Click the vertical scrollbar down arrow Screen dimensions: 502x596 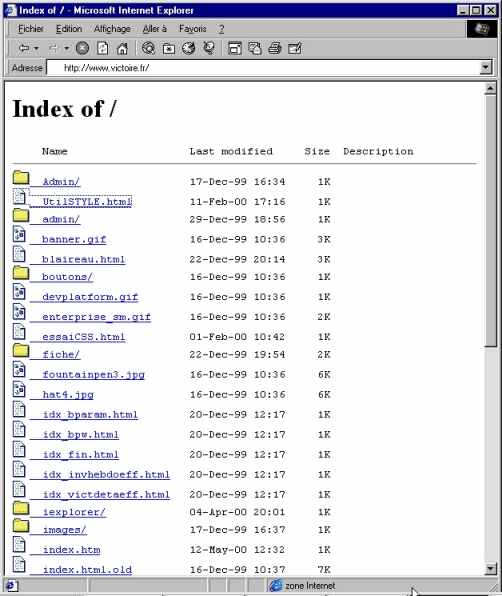pos(490,569)
